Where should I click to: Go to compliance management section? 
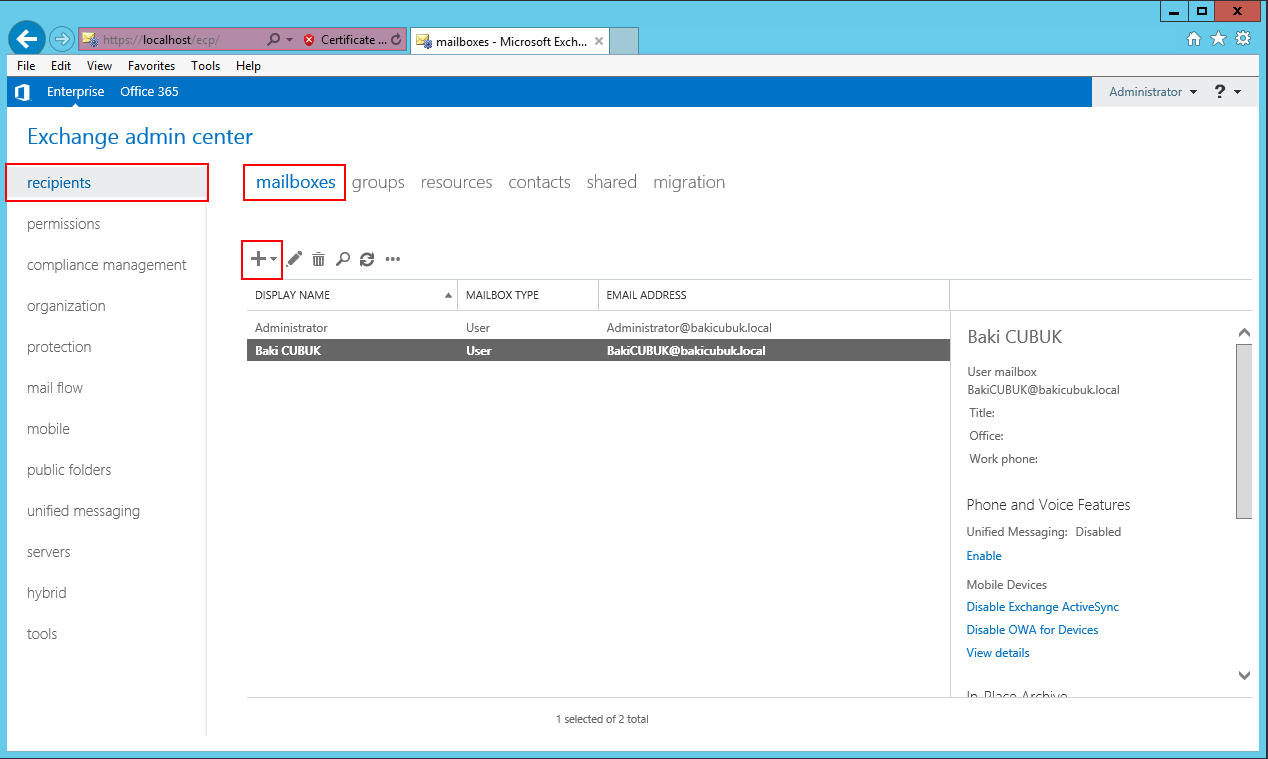(x=107, y=265)
